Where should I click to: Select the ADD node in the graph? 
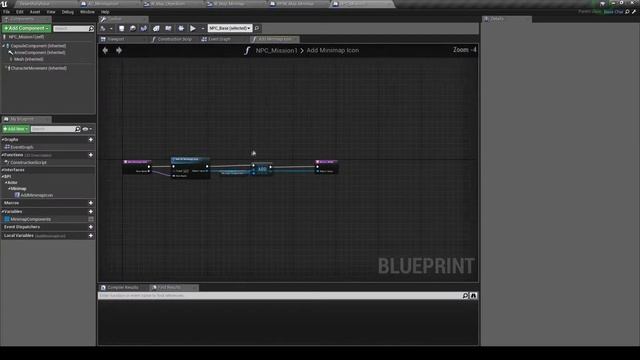(x=262, y=169)
